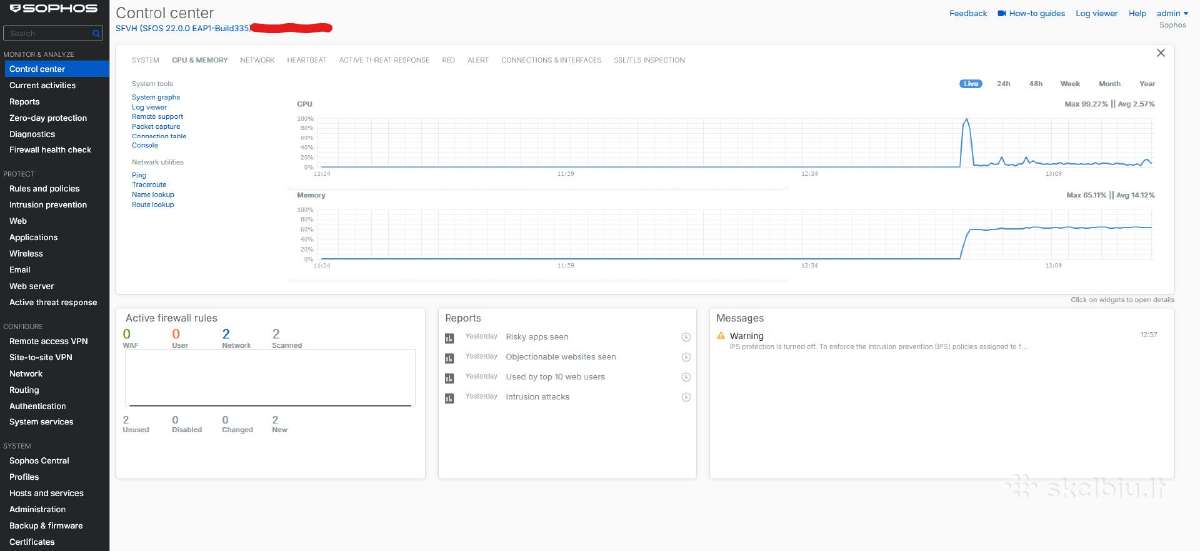1200x551 pixels.
Task: Open Route lookup utility
Action: pos(153,205)
